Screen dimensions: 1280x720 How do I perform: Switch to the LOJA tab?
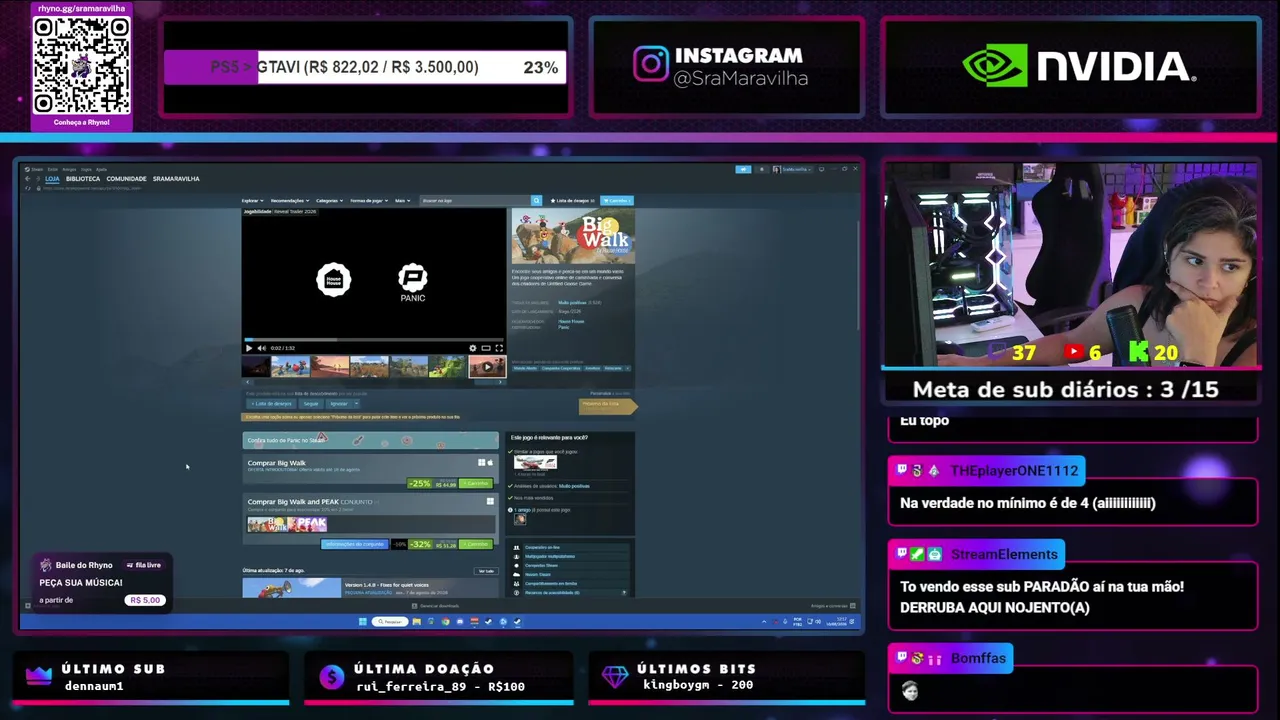click(x=52, y=179)
